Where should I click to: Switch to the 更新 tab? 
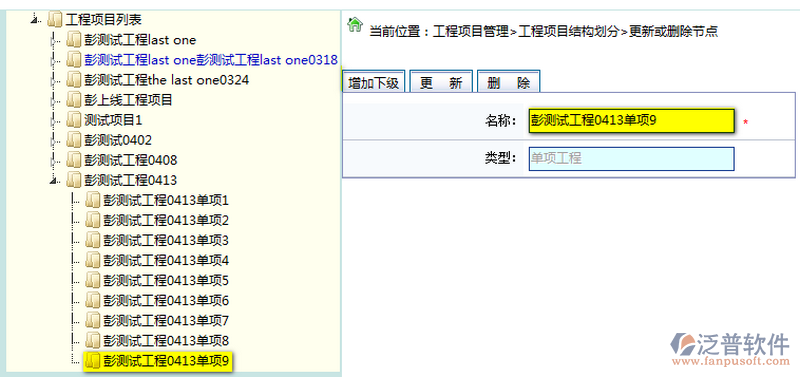[441, 83]
